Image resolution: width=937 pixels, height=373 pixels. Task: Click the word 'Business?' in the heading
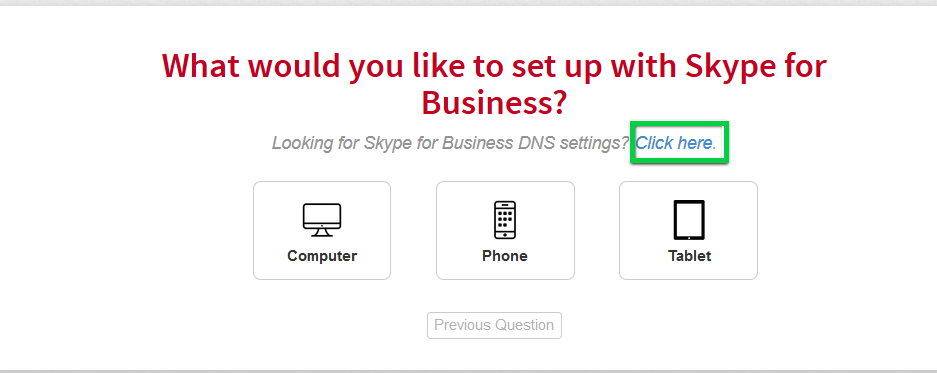coord(494,102)
